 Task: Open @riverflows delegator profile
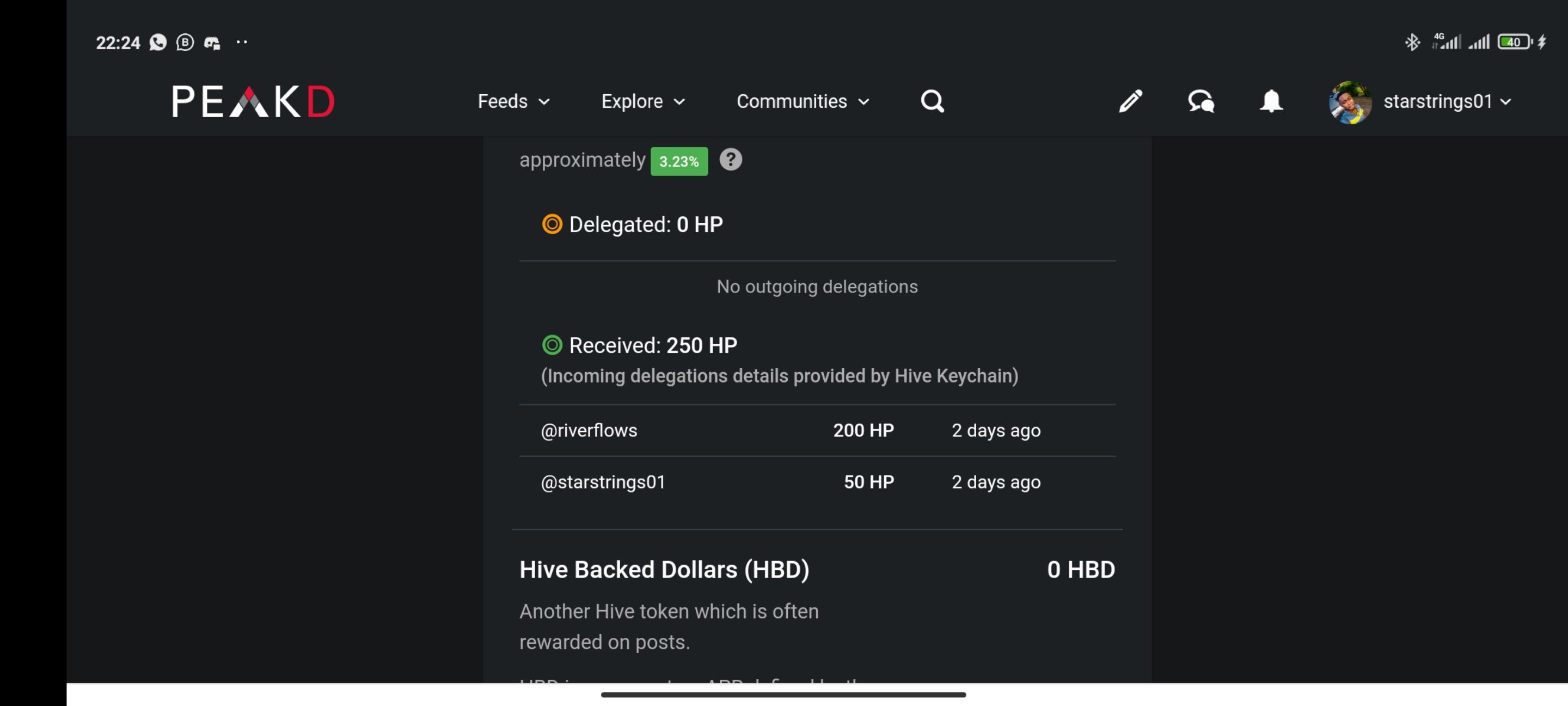tap(589, 430)
